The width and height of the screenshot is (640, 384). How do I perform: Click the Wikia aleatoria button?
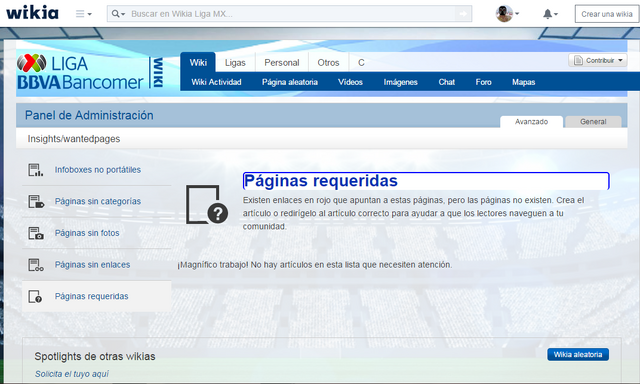click(578, 355)
